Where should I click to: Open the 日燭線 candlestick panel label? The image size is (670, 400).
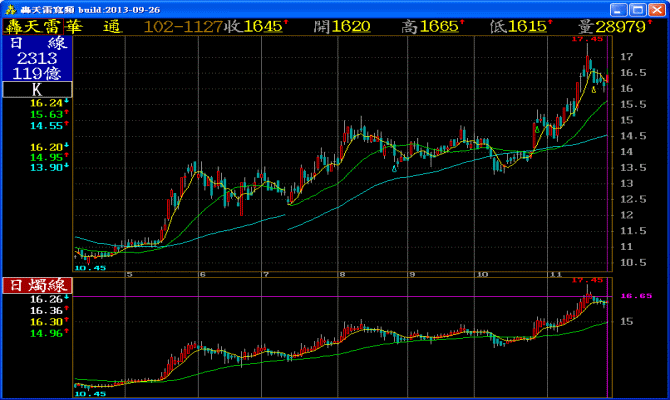click(34, 286)
